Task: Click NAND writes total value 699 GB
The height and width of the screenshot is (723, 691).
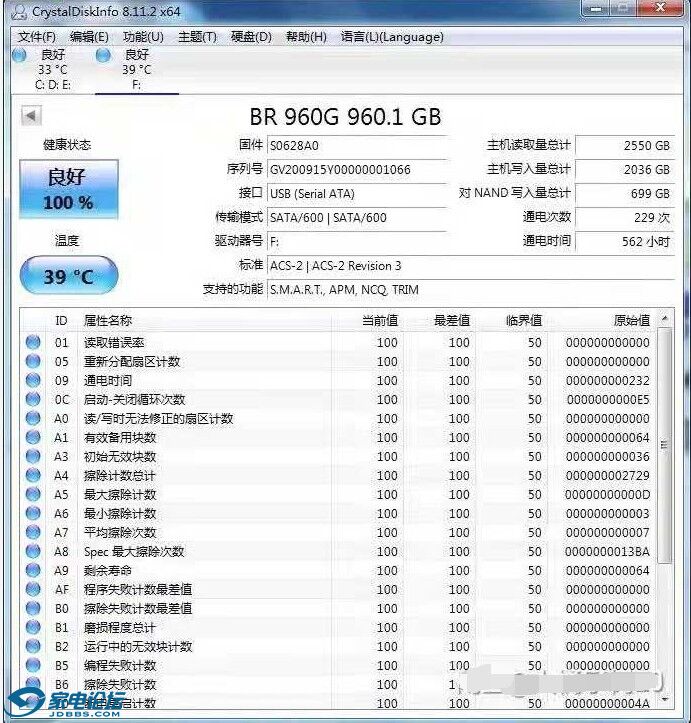Action: [625, 194]
